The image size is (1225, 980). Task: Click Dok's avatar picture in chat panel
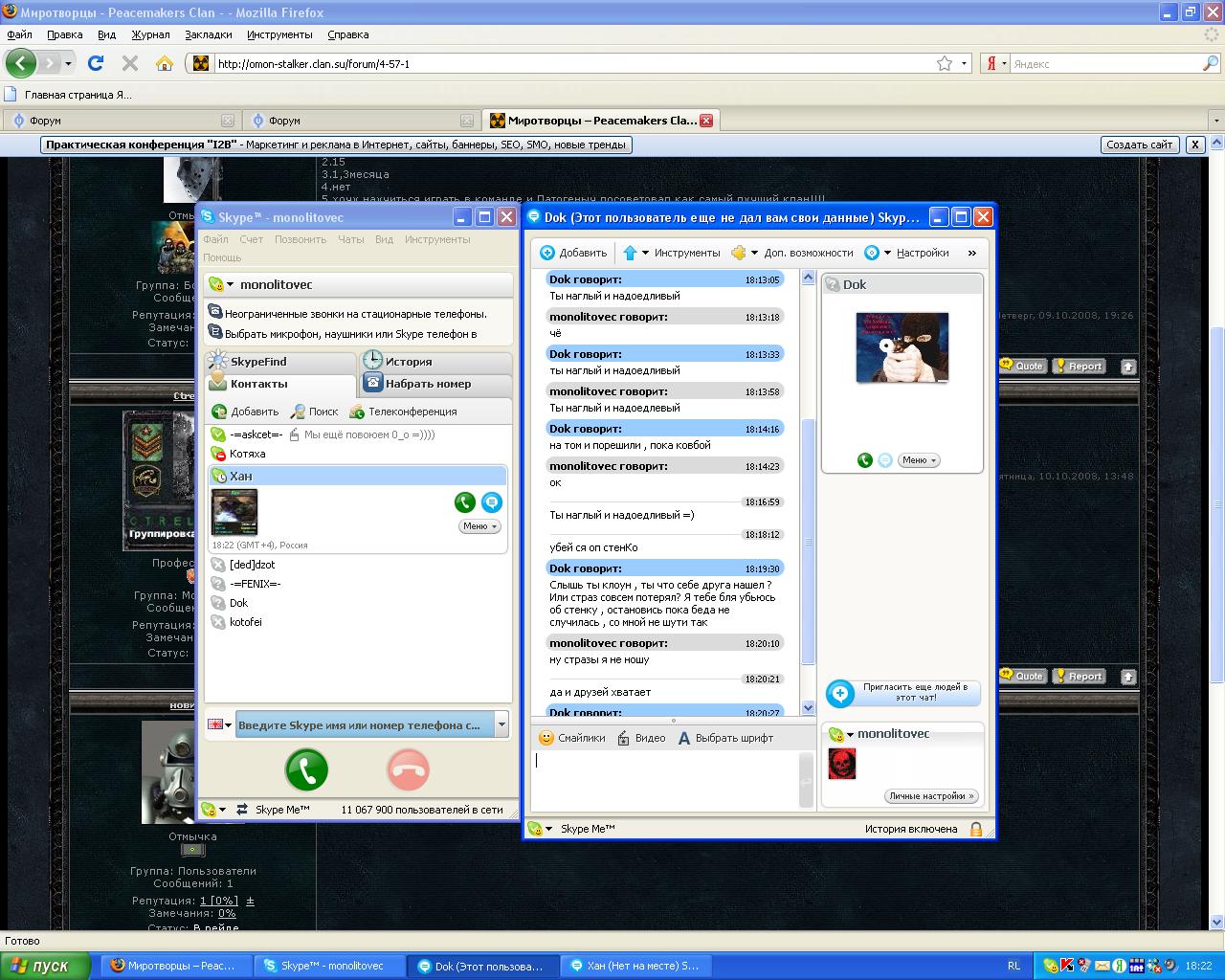[902, 347]
